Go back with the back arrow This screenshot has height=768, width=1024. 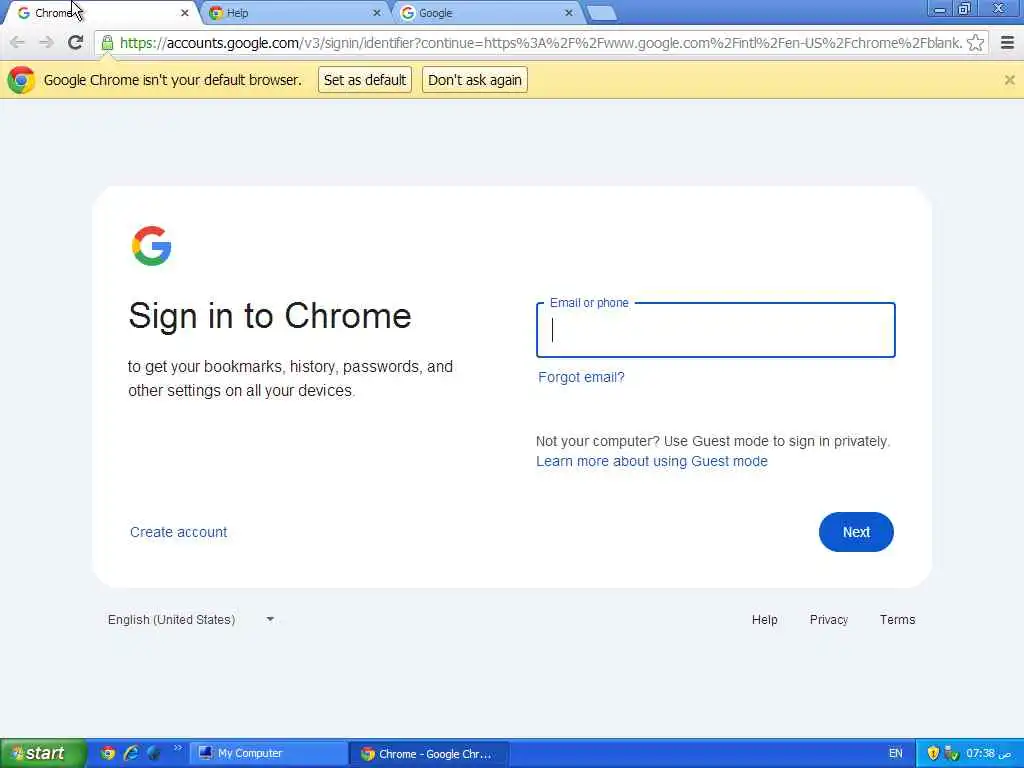click(x=18, y=42)
